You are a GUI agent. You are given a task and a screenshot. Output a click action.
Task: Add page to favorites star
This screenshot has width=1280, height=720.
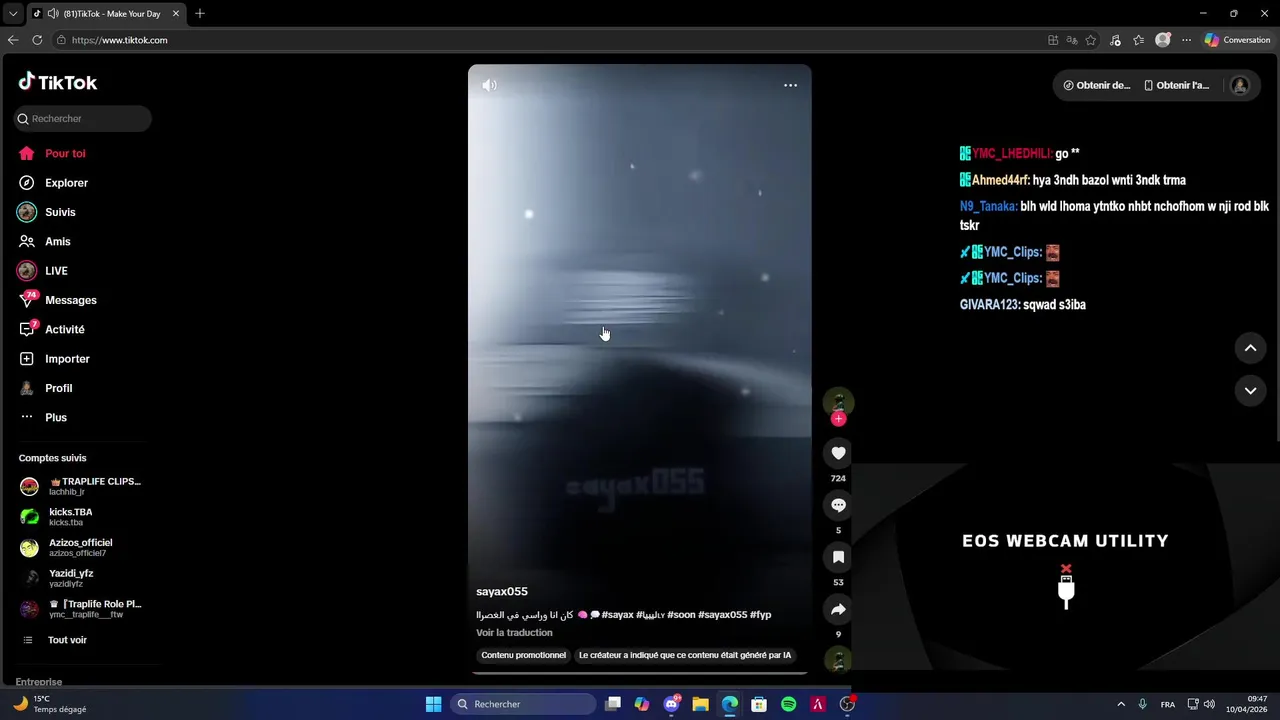(x=1091, y=40)
